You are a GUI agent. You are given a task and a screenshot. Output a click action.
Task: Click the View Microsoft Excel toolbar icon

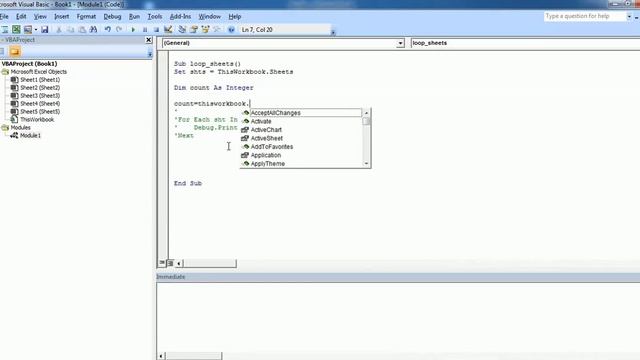[x=16, y=29]
